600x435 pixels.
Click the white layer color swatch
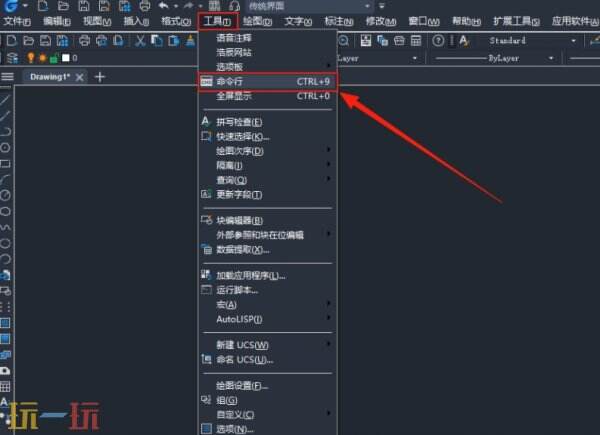[x=66, y=58]
